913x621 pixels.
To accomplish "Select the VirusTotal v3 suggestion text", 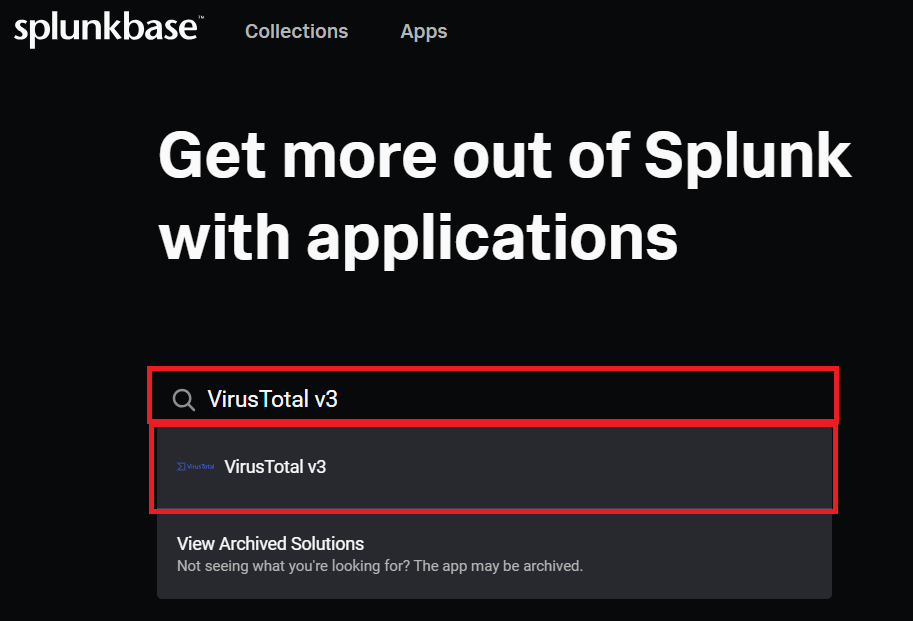I will pyautogui.click(x=276, y=467).
